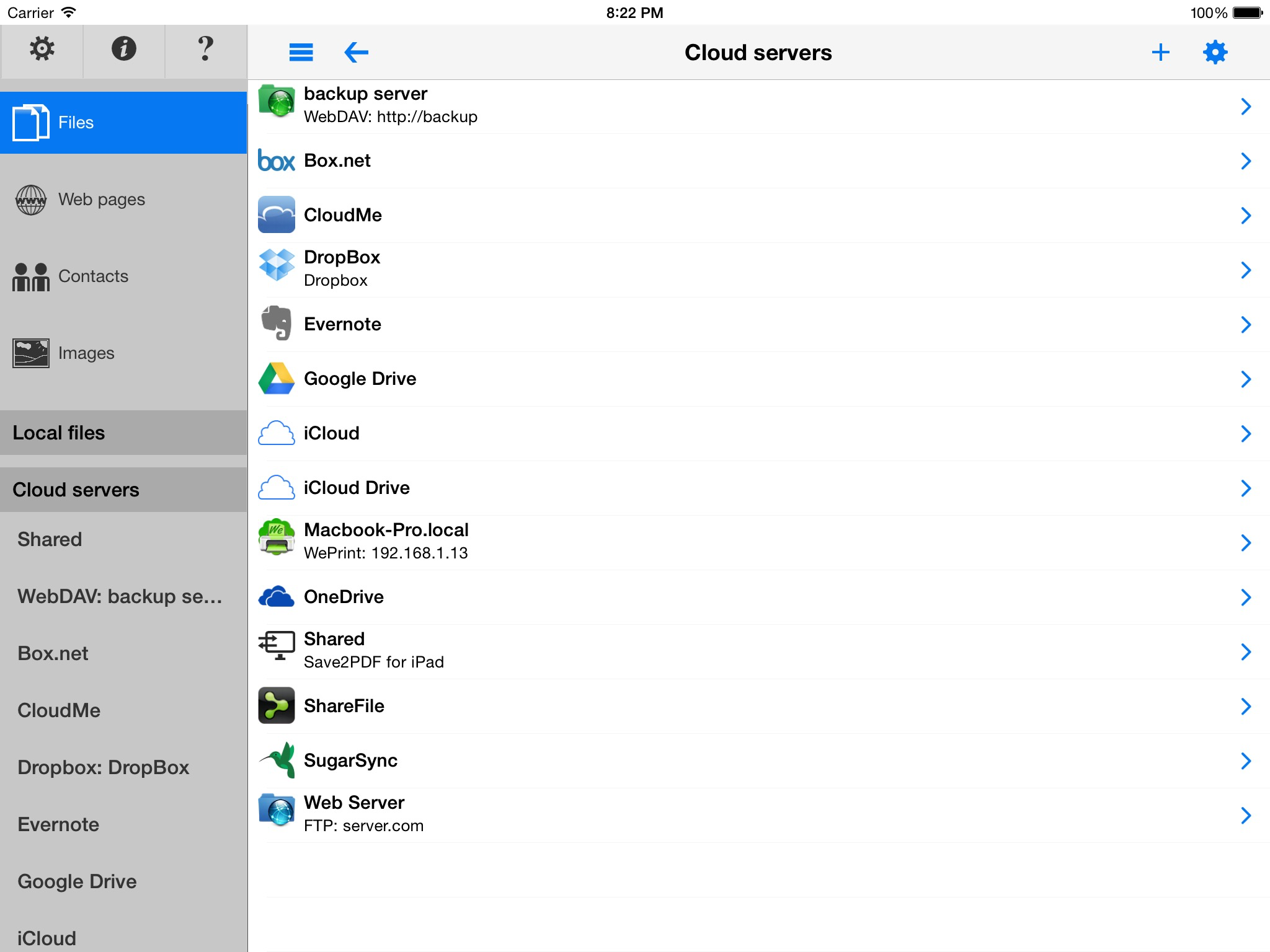The height and width of the screenshot is (952, 1270).
Task: Select the Contacts sidebar item
Action: click(x=93, y=276)
